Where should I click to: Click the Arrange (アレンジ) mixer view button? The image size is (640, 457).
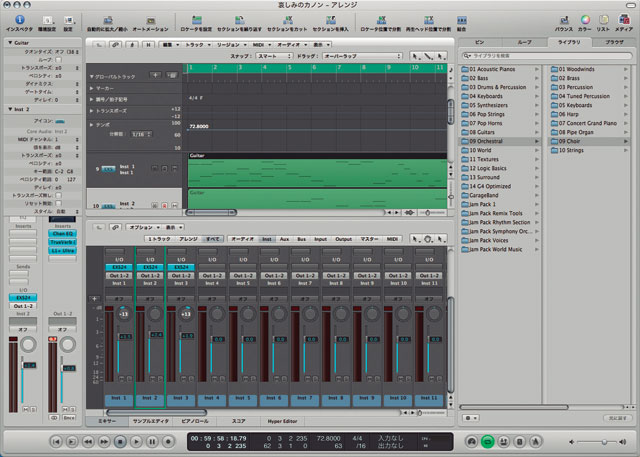click(x=188, y=239)
